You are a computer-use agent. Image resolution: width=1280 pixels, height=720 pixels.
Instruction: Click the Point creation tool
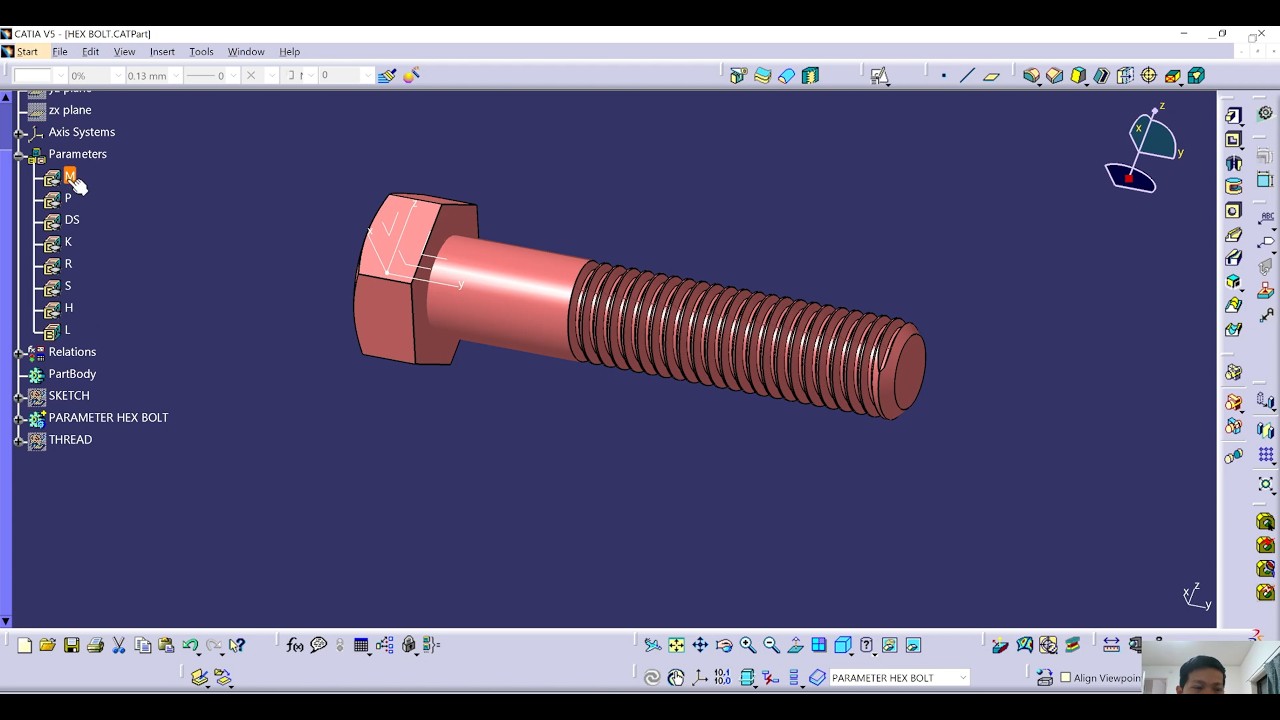pos(943,76)
